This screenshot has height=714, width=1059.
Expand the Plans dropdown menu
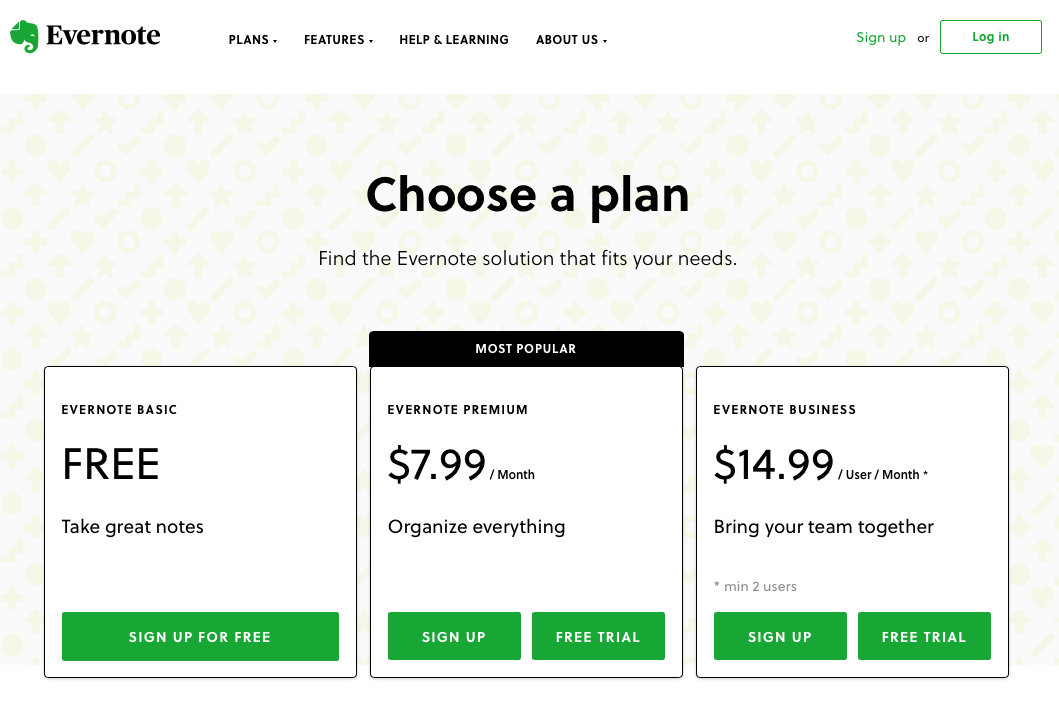tap(252, 40)
